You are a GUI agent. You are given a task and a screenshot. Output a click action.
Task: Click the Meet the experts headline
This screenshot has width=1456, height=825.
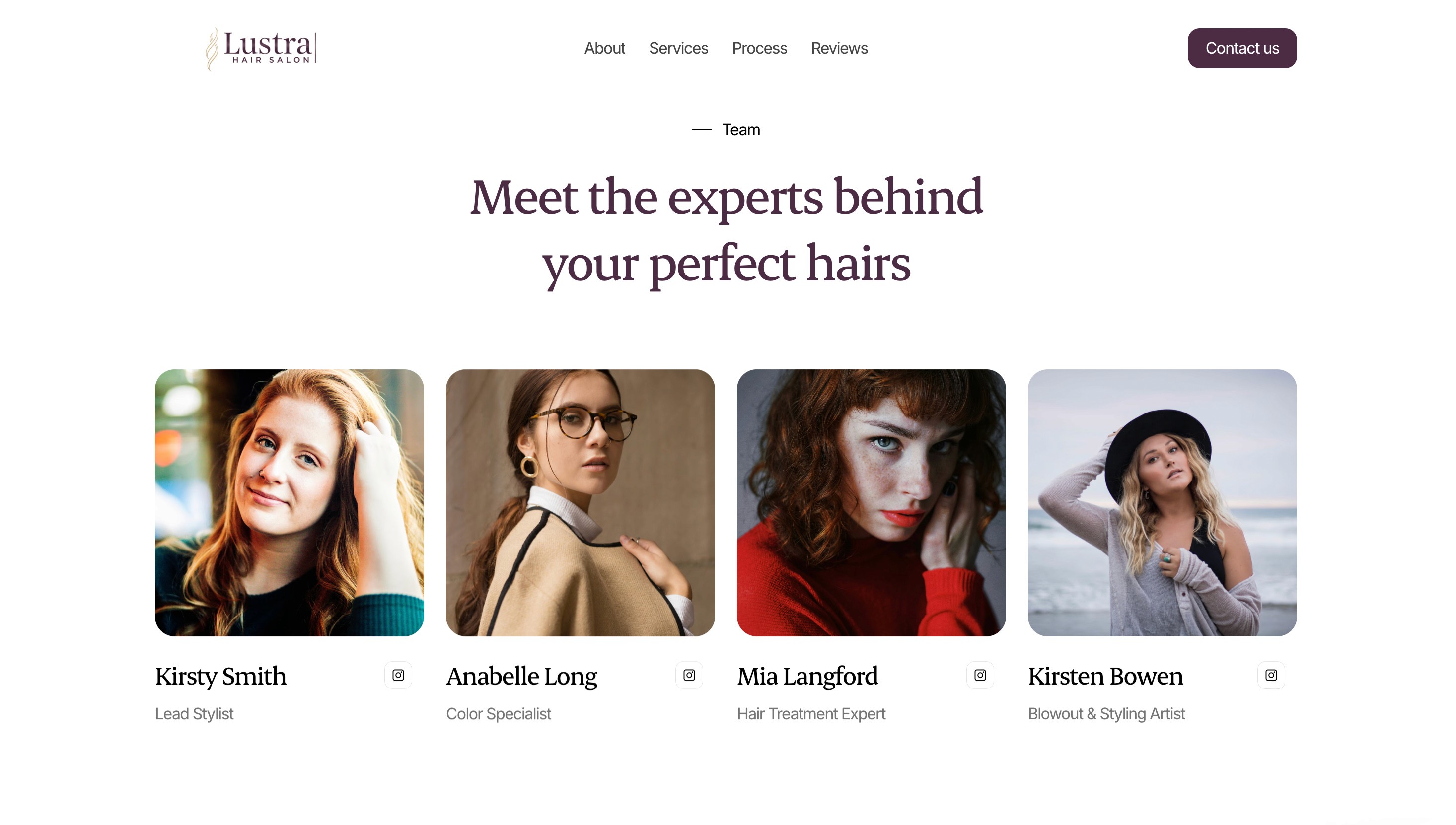coord(726,229)
